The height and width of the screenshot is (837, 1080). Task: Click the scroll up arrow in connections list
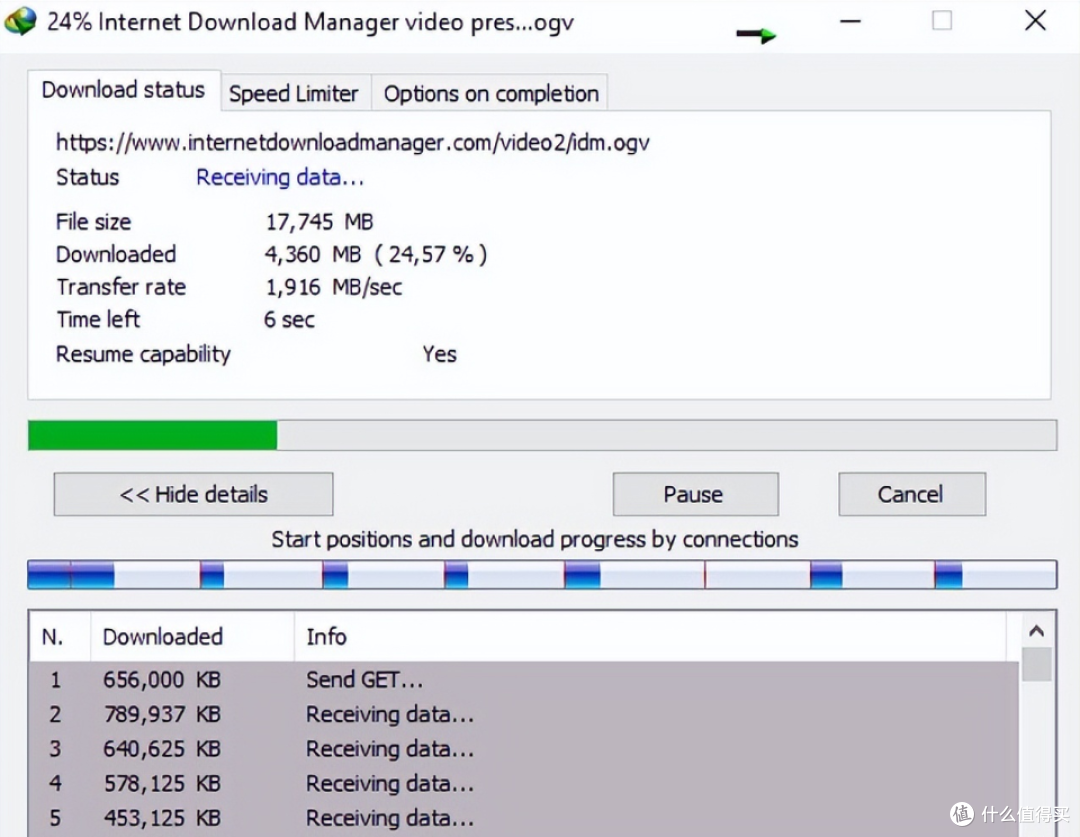tap(1036, 631)
